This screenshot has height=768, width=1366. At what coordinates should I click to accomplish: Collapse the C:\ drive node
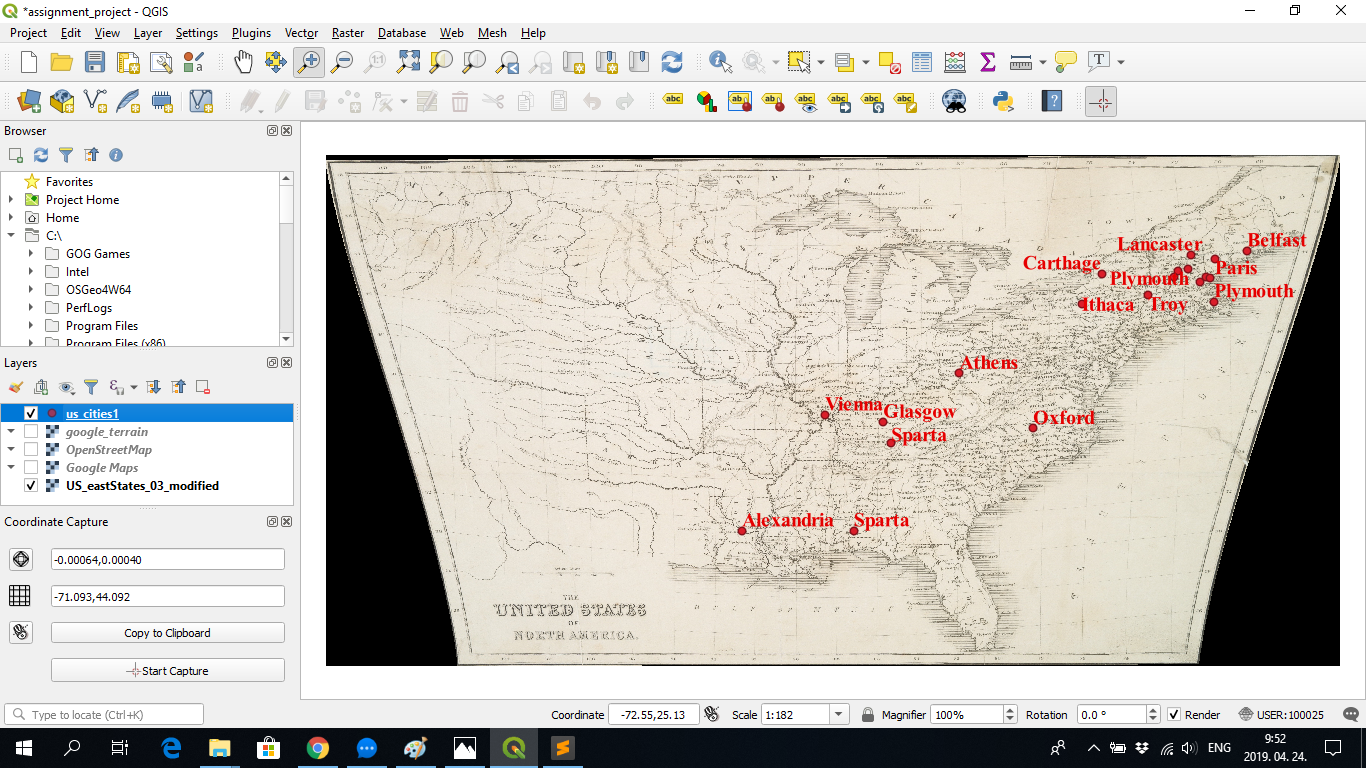click(x=10, y=235)
